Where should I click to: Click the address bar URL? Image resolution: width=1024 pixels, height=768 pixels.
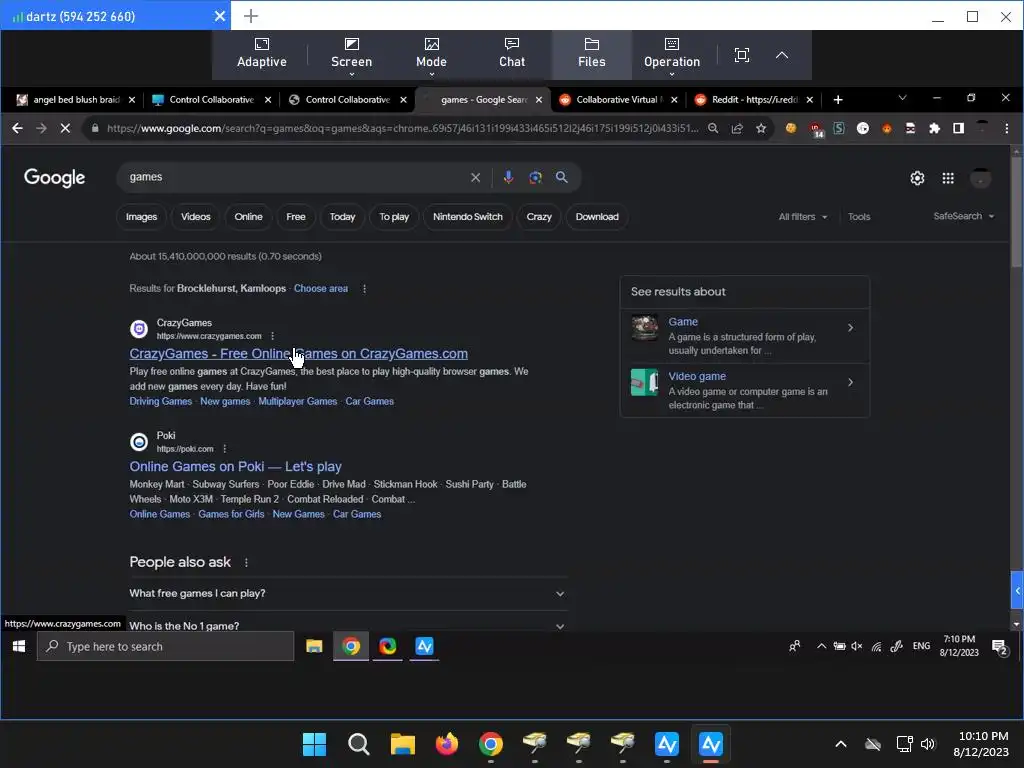(x=402, y=128)
